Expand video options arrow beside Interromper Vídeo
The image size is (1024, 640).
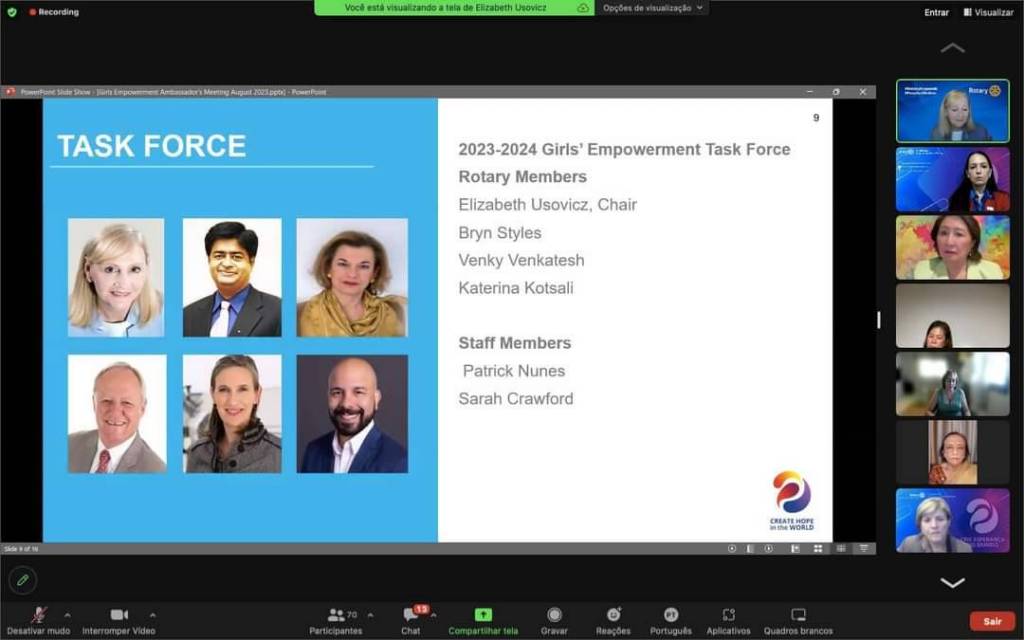coord(152,615)
